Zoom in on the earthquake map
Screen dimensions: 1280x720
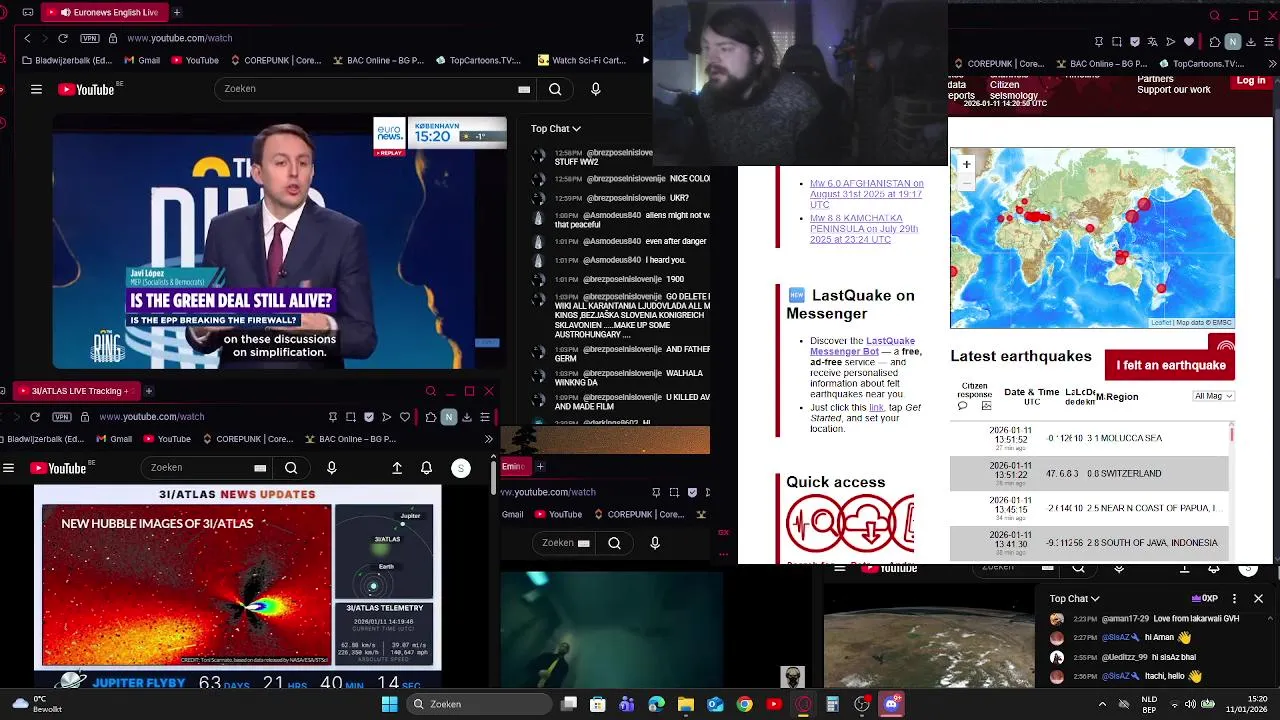pos(966,164)
